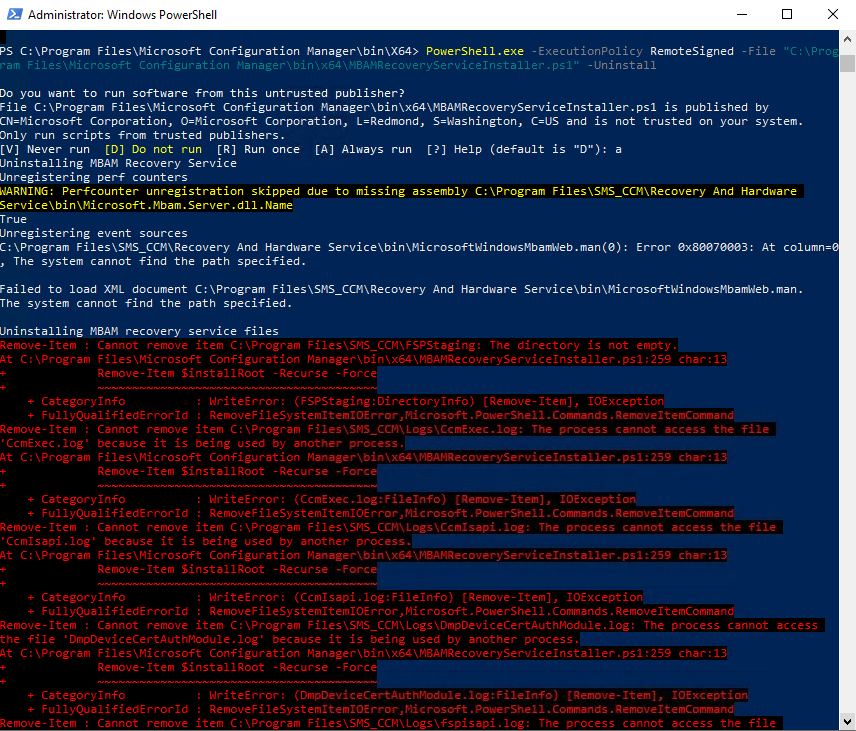This screenshot has height=731, width=856.
Task: Click the line 'Failed to load XML document'
Action: [401, 289]
